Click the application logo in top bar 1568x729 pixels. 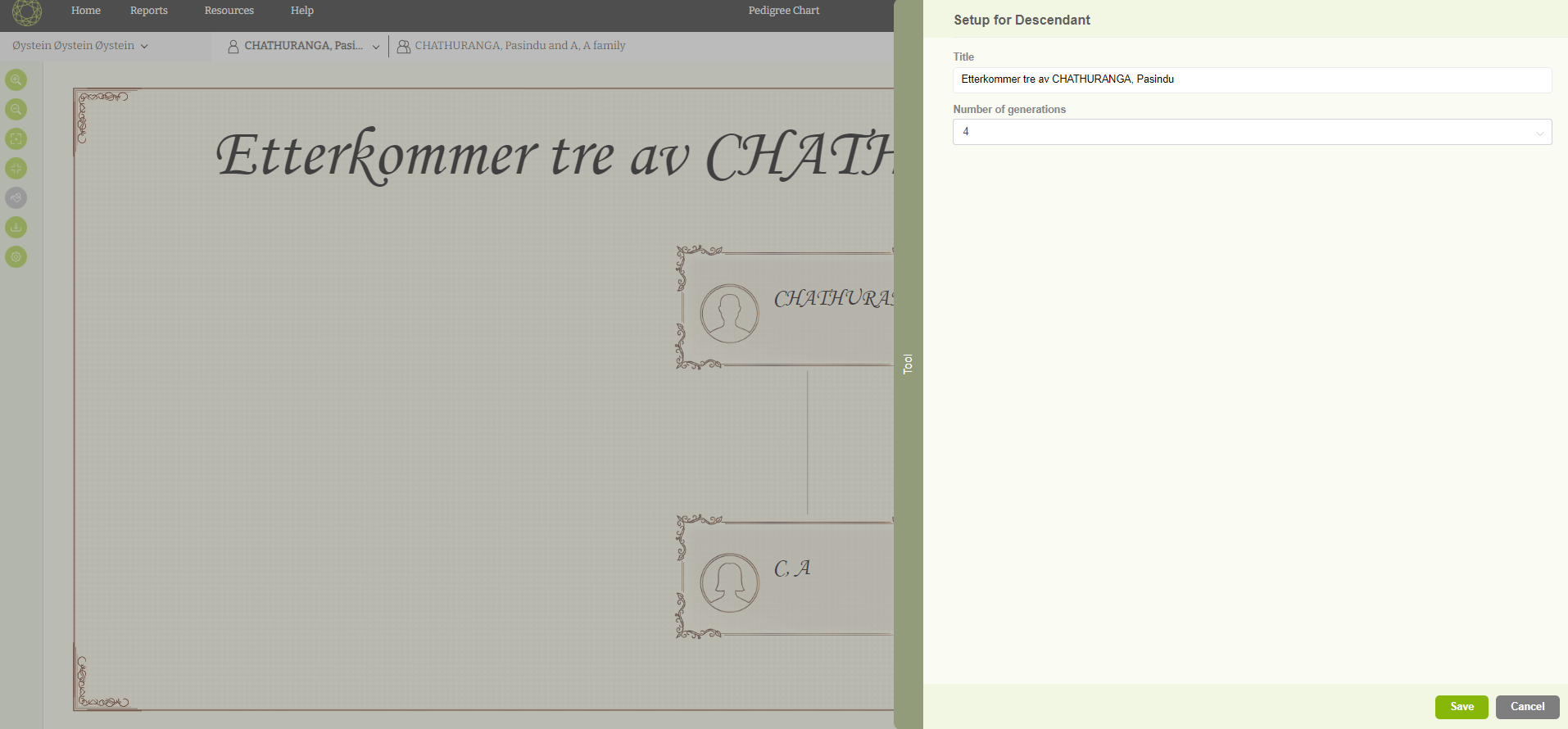pos(27,11)
